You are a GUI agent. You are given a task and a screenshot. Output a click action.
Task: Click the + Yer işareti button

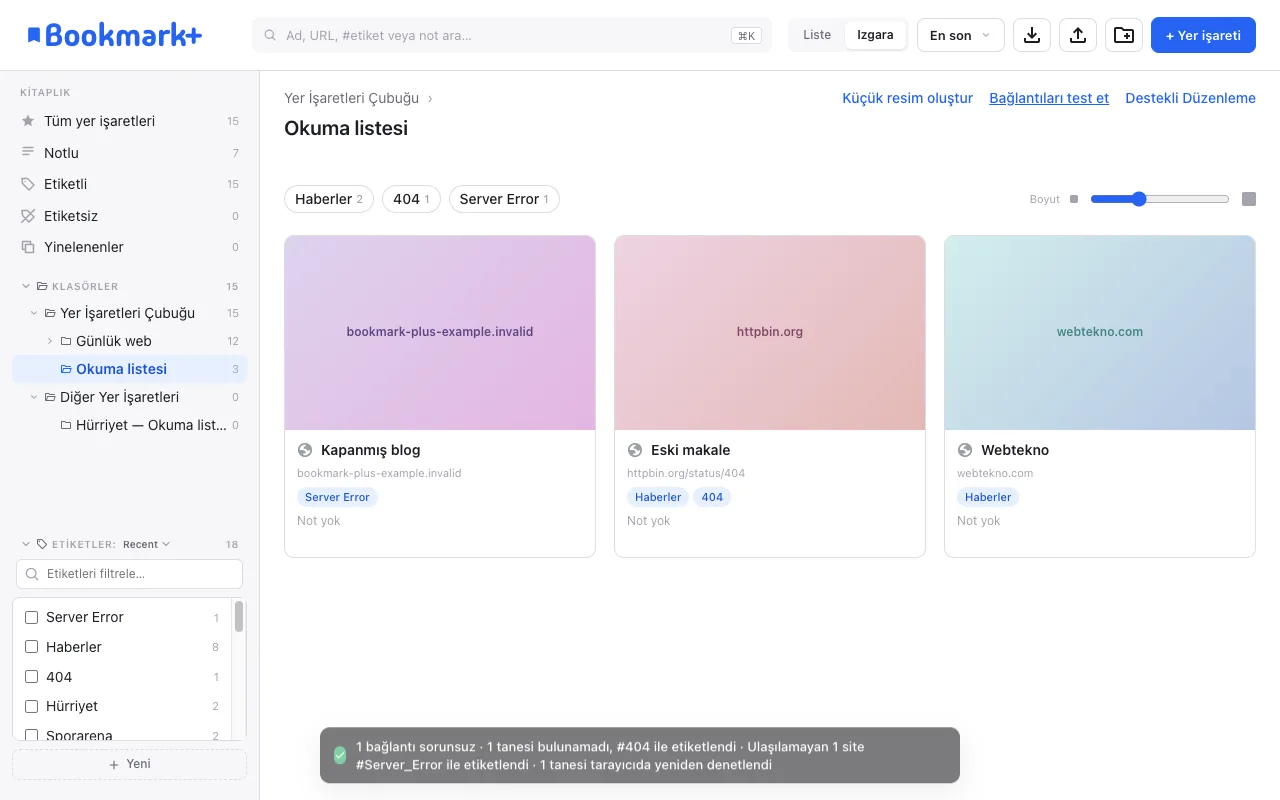point(1203,35)
